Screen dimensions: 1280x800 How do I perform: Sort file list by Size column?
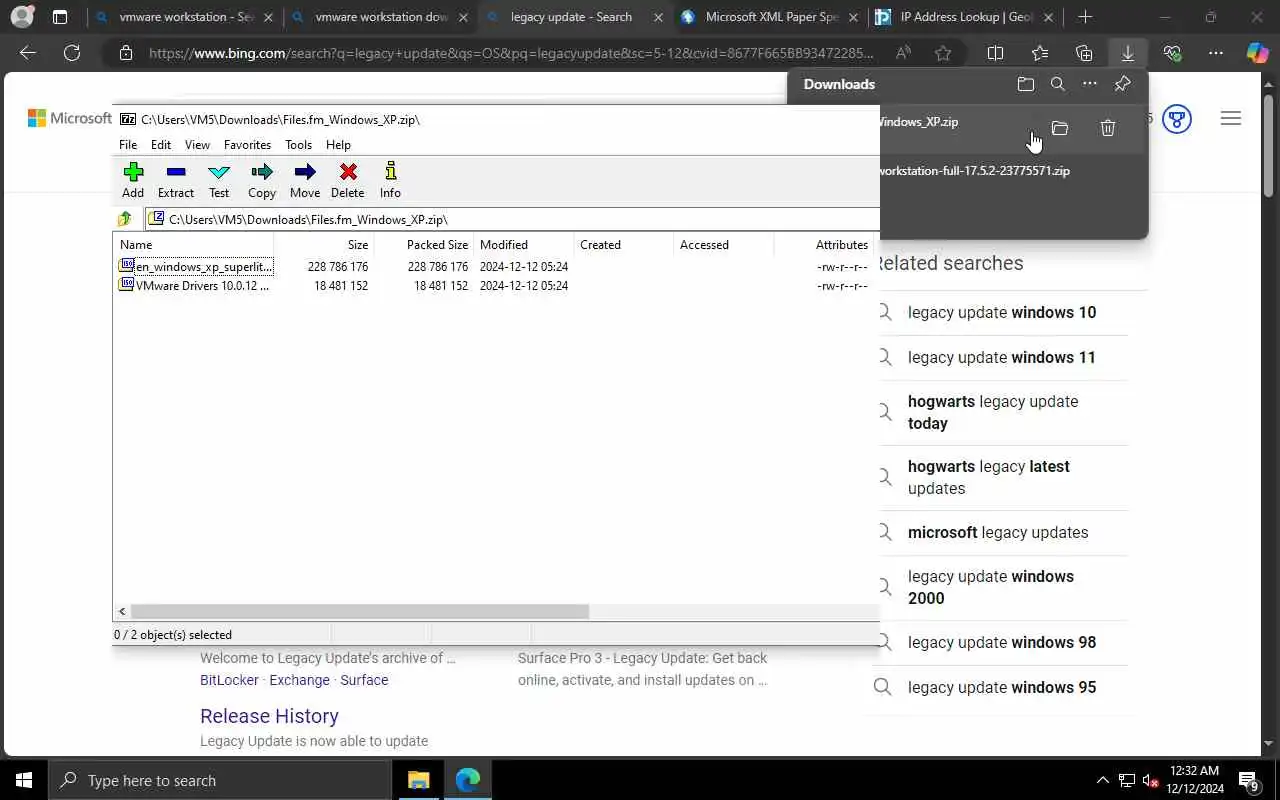coord(323,244)
